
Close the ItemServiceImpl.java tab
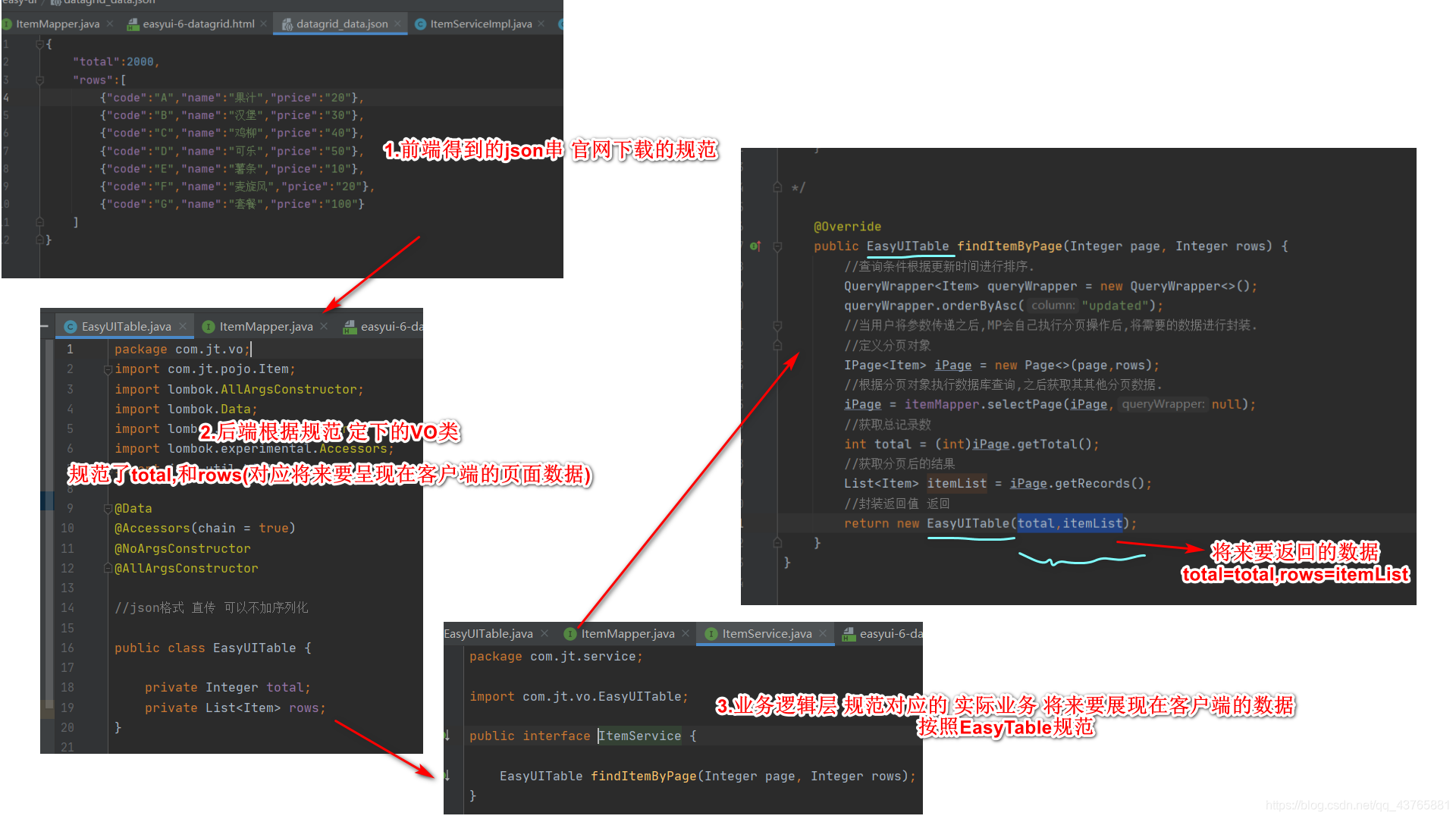point(541,24)
